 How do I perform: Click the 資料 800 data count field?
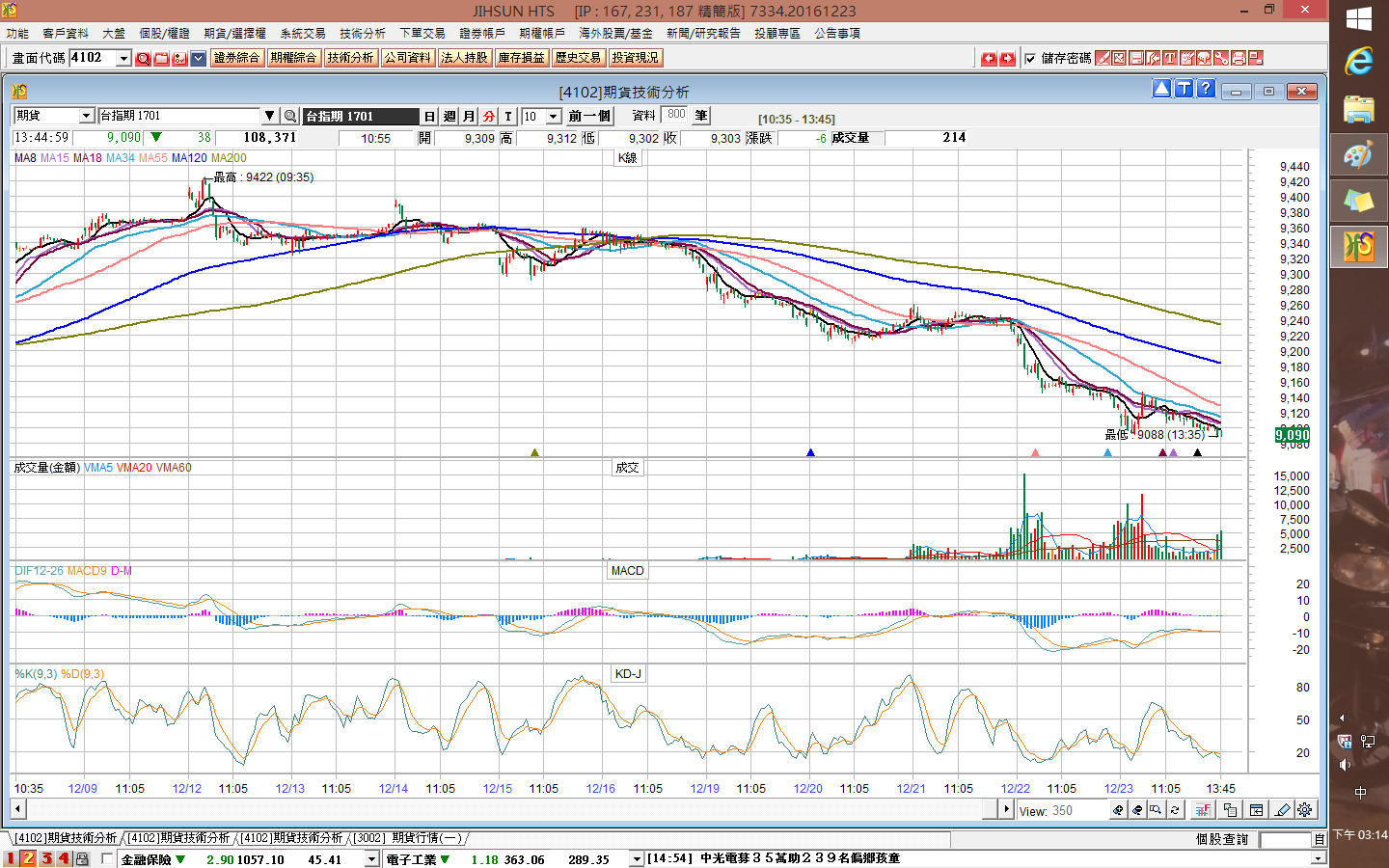tap(676, 115)
